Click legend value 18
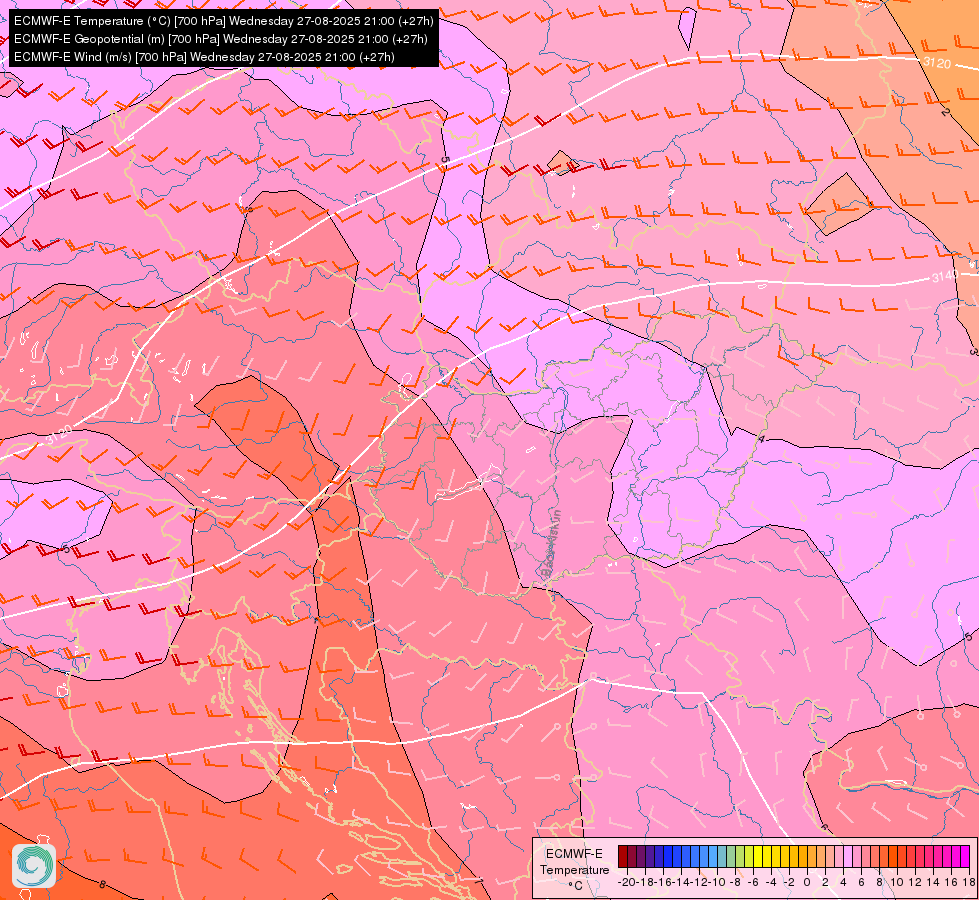 tap(969, 882)
